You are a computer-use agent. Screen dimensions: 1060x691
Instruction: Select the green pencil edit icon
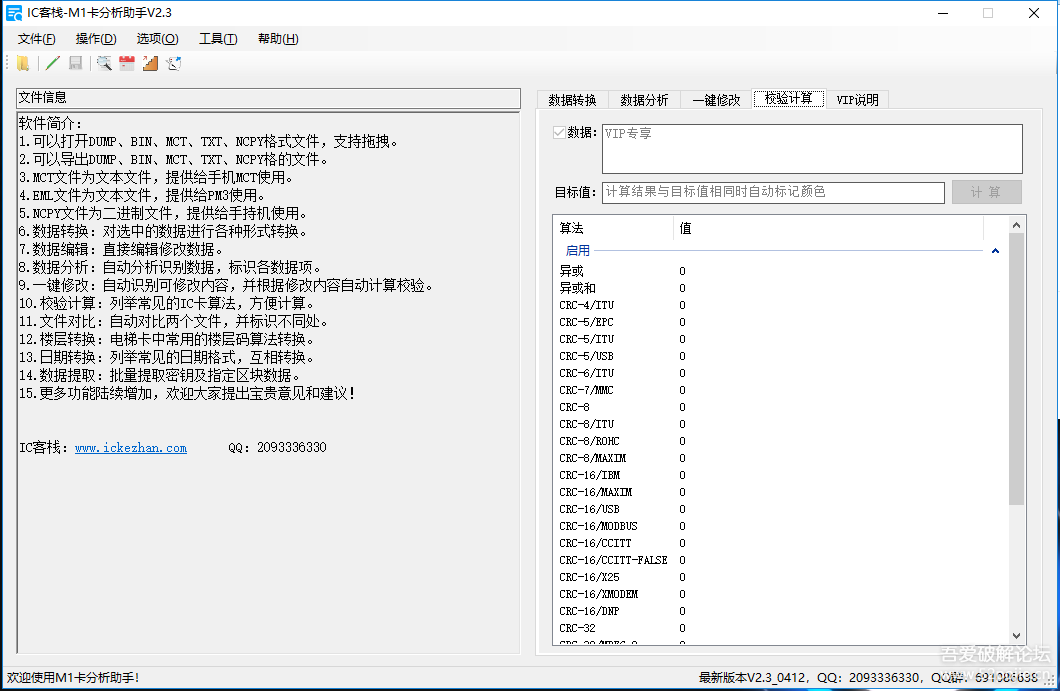pos(53,64)
